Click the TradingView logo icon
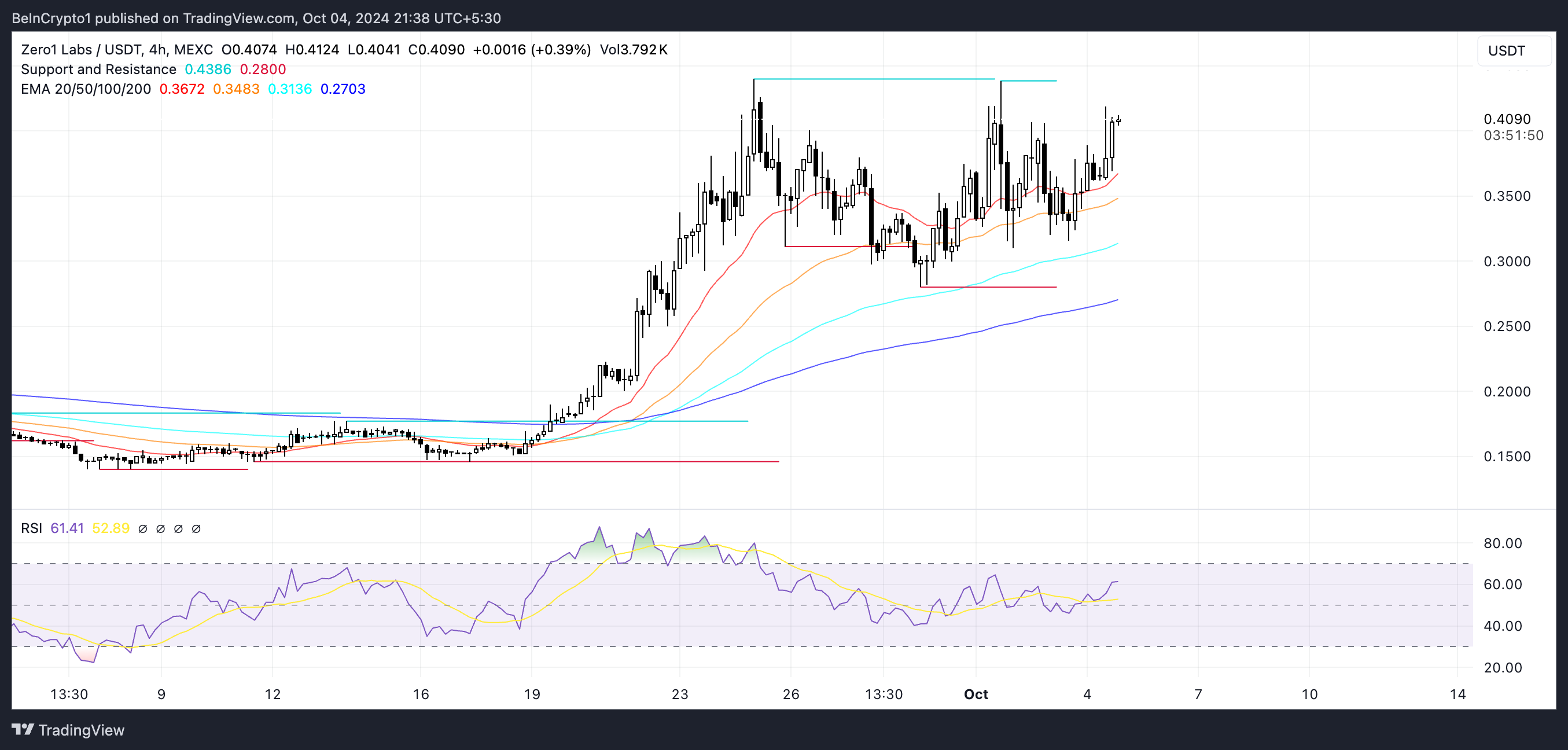Screen dimensions: 1568x750 [x=23, y=729]
